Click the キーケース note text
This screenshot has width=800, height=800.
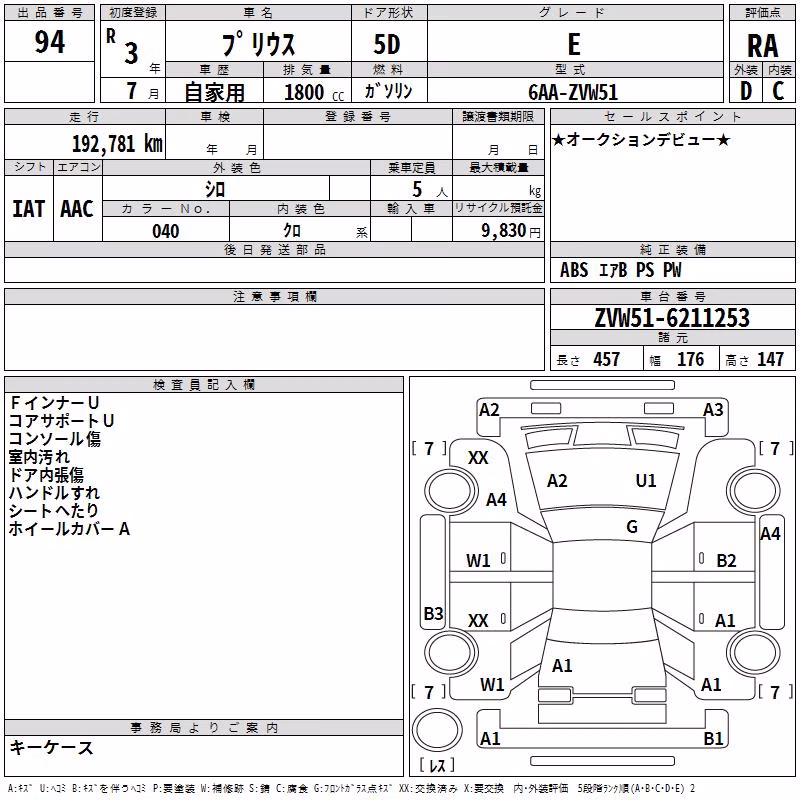click(x=51, y=747)
